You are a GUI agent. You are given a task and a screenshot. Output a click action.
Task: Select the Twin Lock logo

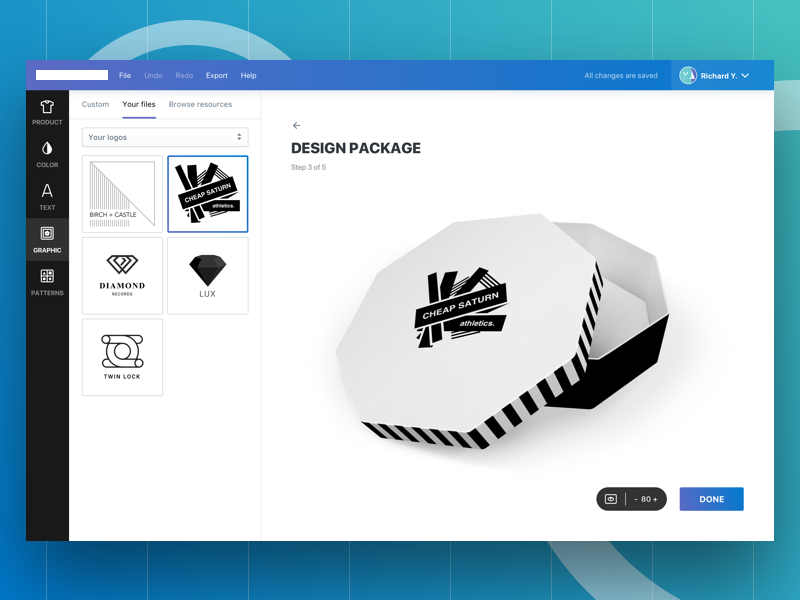[x=122, y=357]
